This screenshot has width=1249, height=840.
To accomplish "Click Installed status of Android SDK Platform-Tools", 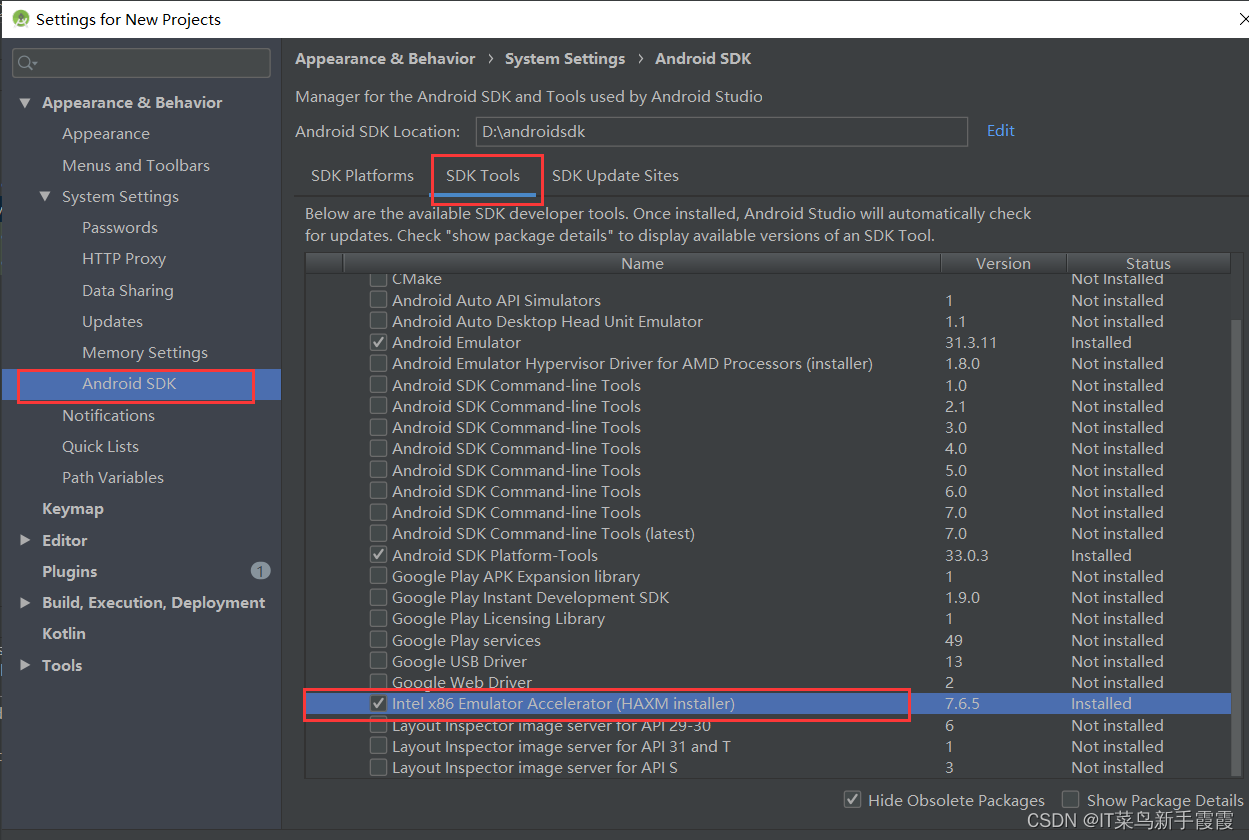I will (1101, 555).
